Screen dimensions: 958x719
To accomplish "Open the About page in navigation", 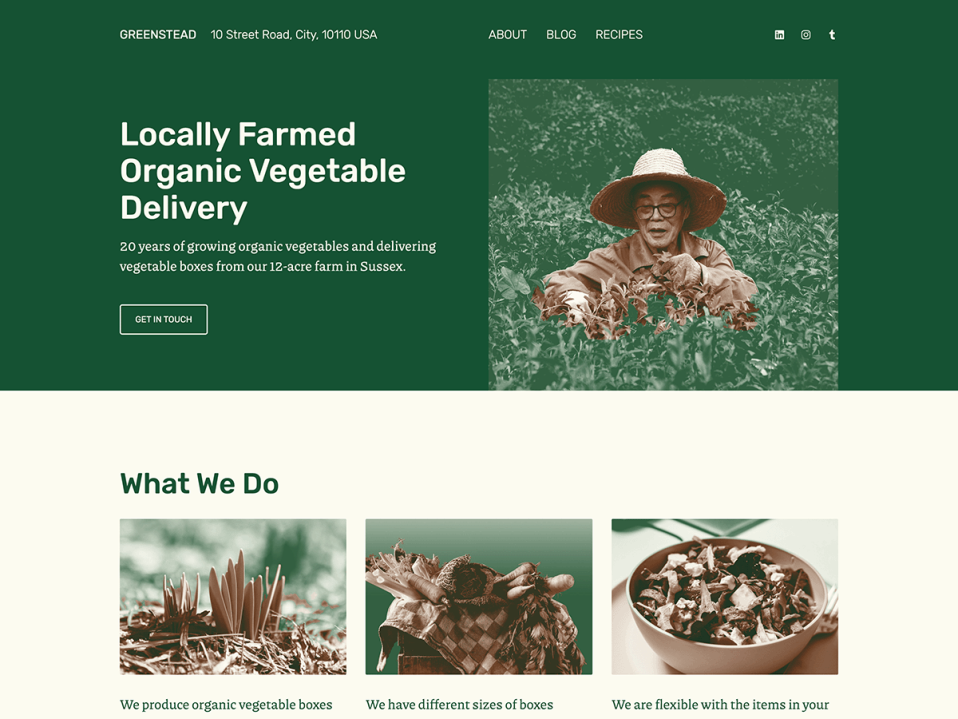I will point(507,35).
